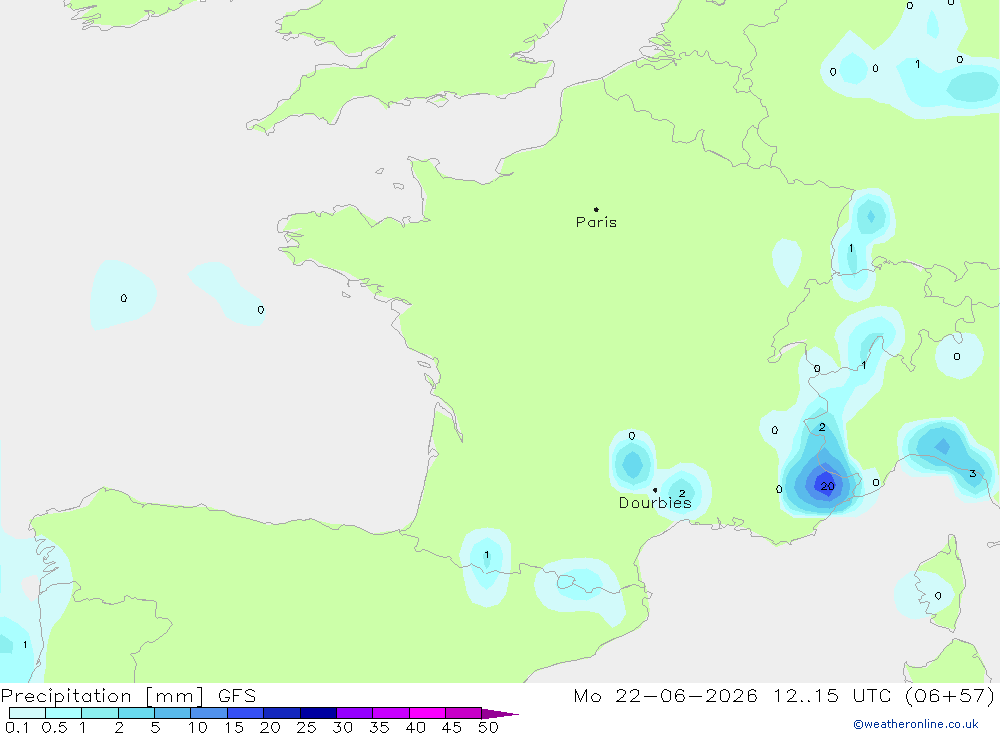1000x733 pixels.
Task: Select the Dourbies location dot marker
Action: (x=655, y=490)
